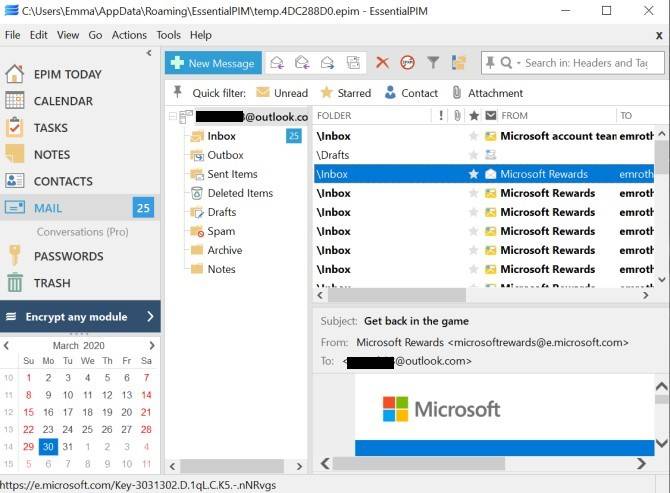Select the Inbox folder
This screenshot has height=493, width=670.
(221, 136)
